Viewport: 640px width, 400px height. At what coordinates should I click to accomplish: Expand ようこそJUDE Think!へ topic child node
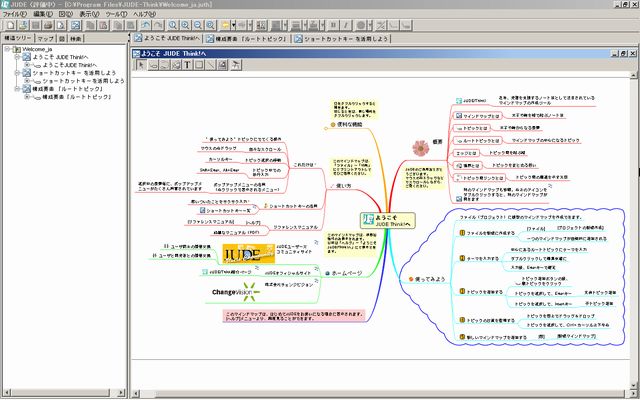tap(27, 65)
